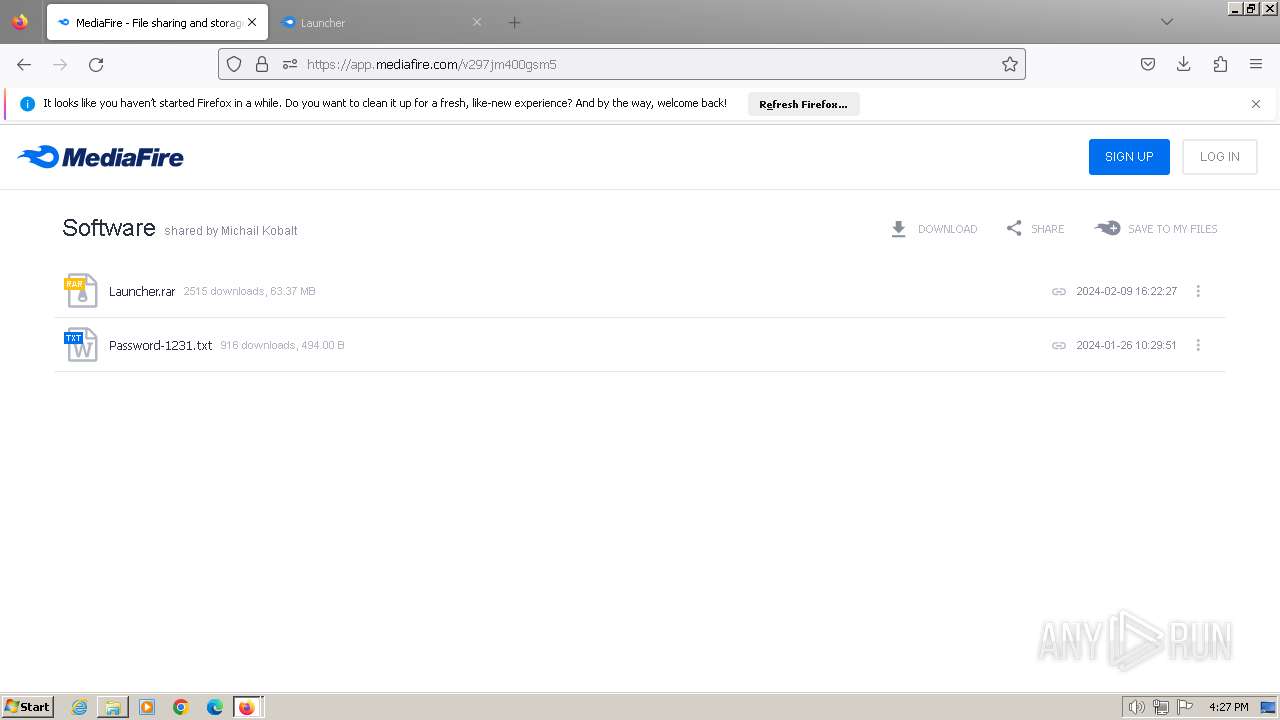Viewport: 1280px width, 720px height.
Task: Click the MediaFire logo
Action: click(x=100, y=157)
